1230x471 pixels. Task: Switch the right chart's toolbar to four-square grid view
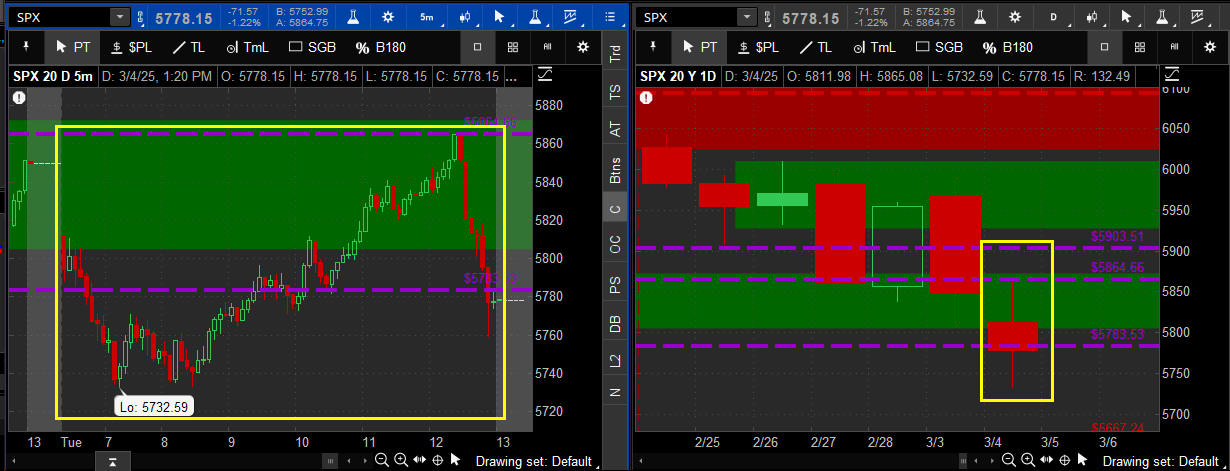1139,47
